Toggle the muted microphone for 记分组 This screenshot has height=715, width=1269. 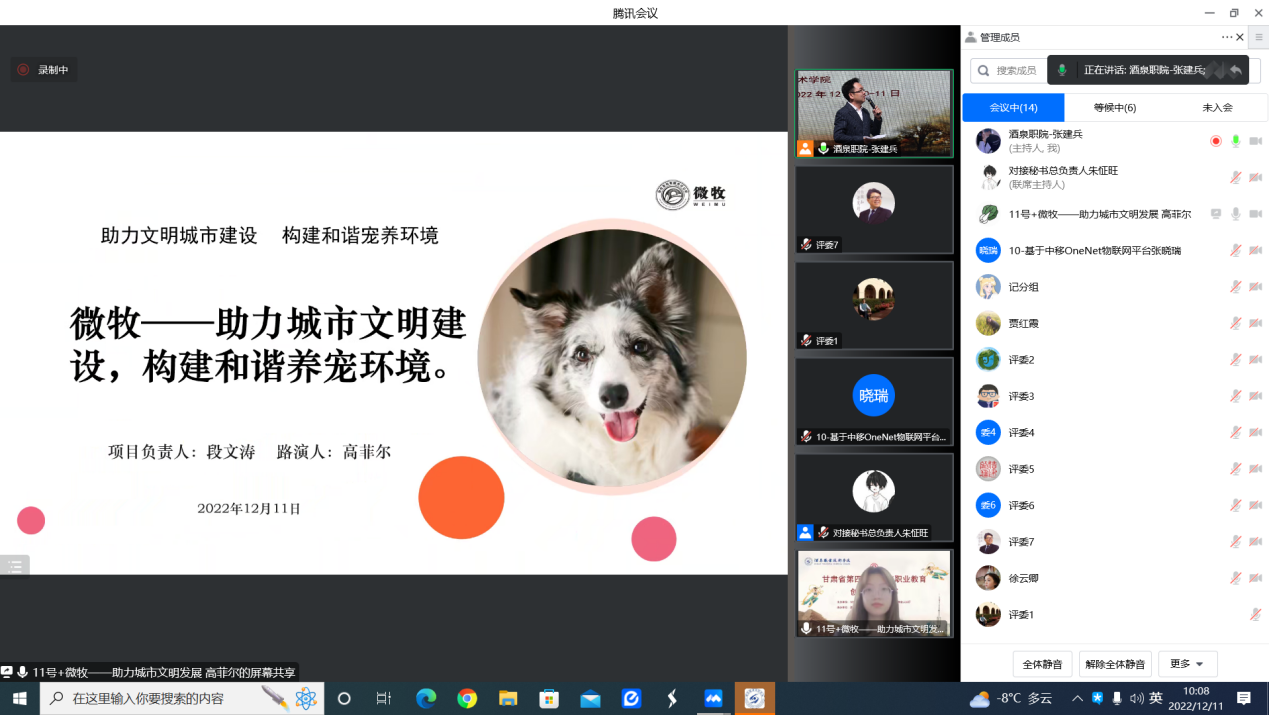(1236, 287)
